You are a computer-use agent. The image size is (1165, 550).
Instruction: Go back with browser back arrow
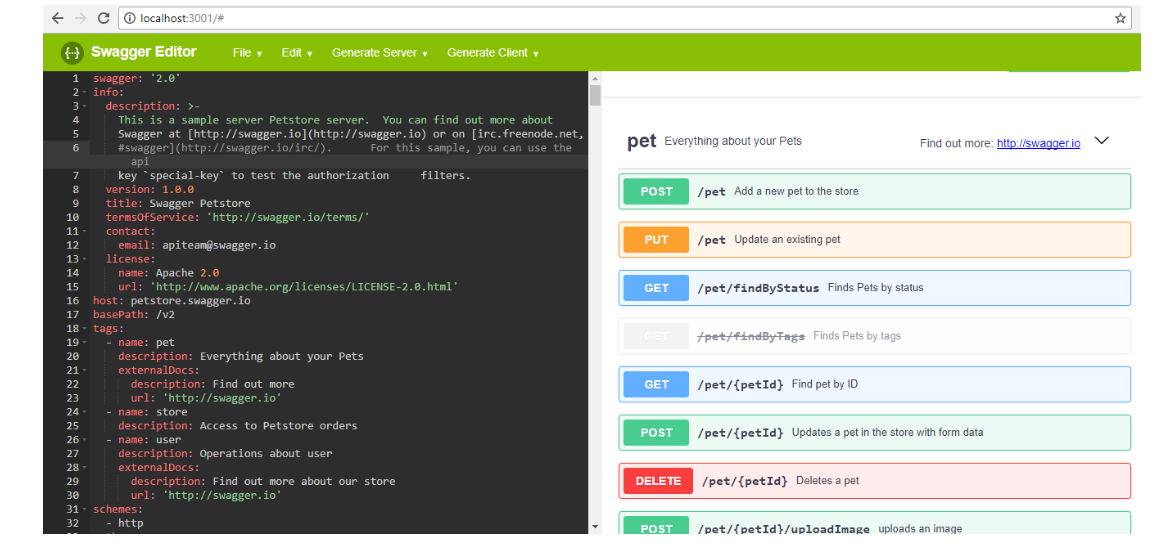click(57, 18)
